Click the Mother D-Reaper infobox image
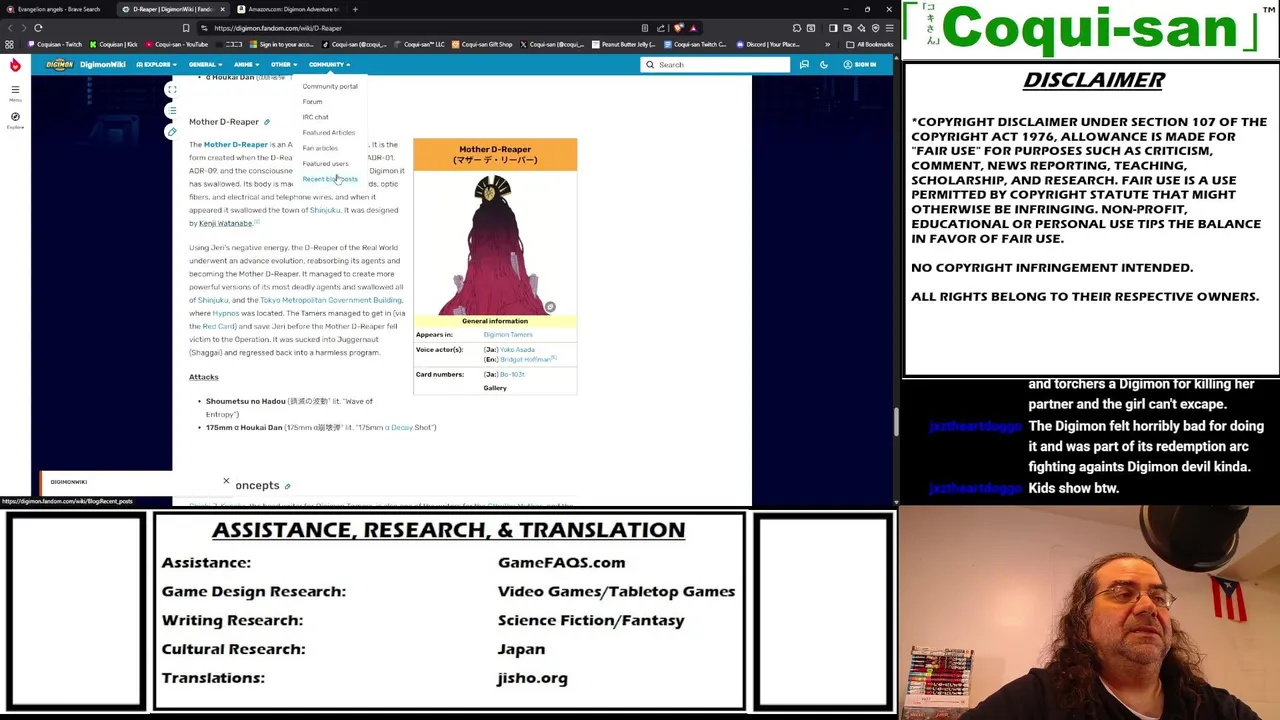 click(495, 246)
